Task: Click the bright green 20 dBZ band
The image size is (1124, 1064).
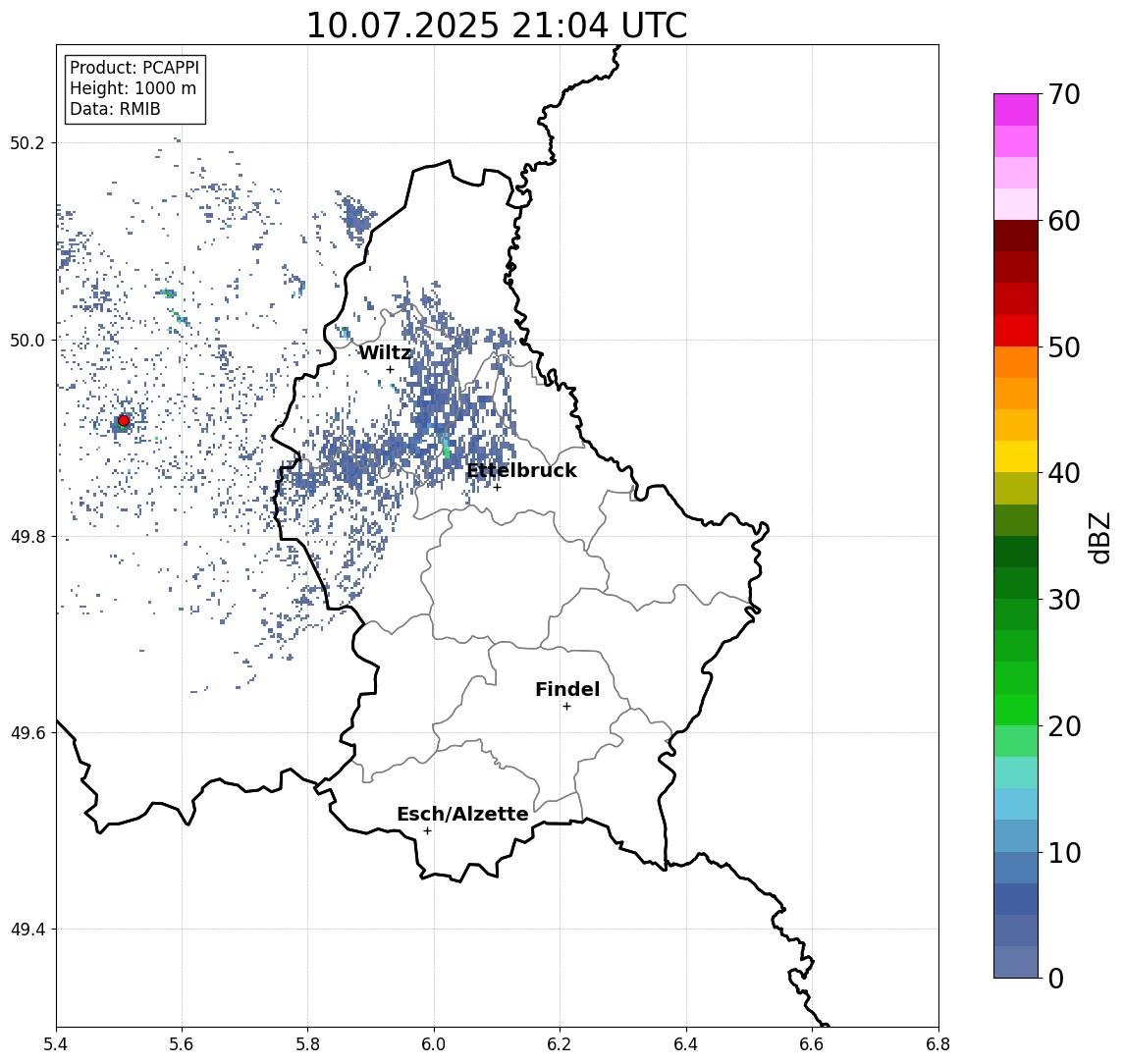Action: (x=1016, y=709)
